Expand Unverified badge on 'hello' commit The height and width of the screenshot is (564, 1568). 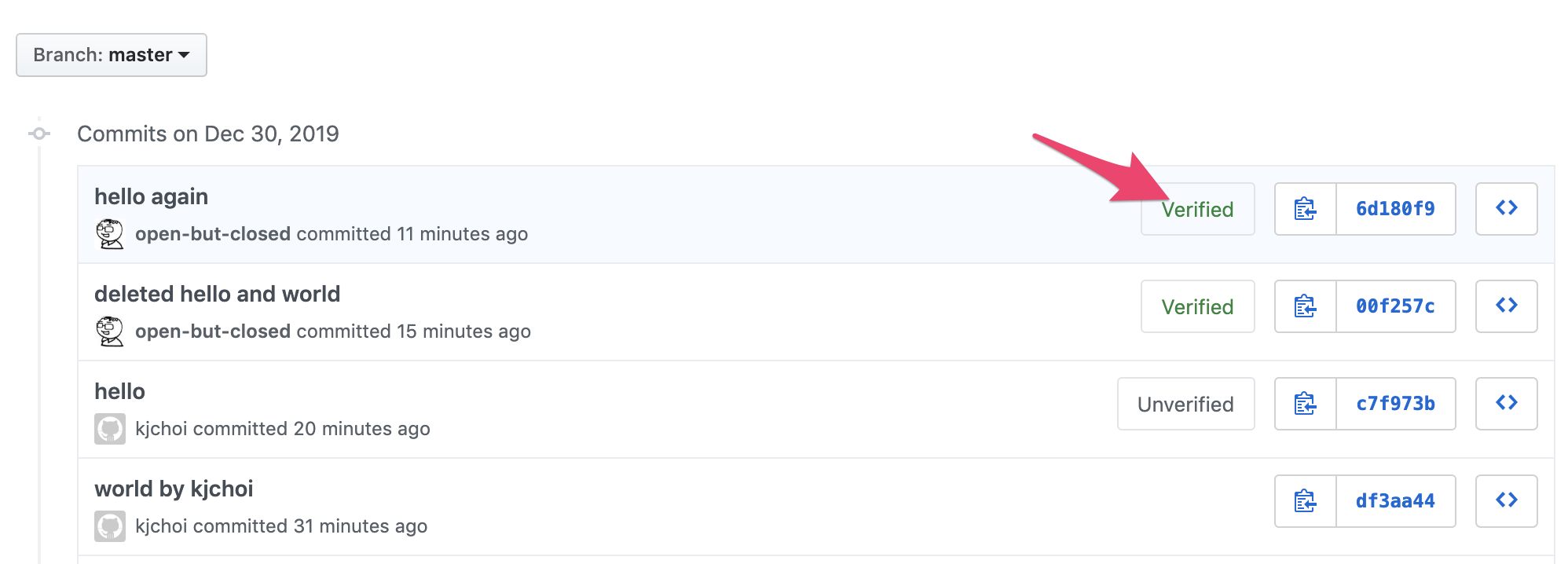[1185, 404]
